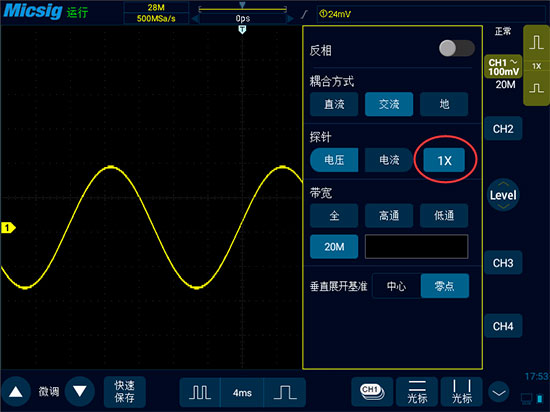Open the CH1 channel stack icon
550x412 pixels.
tap(372, 392)
